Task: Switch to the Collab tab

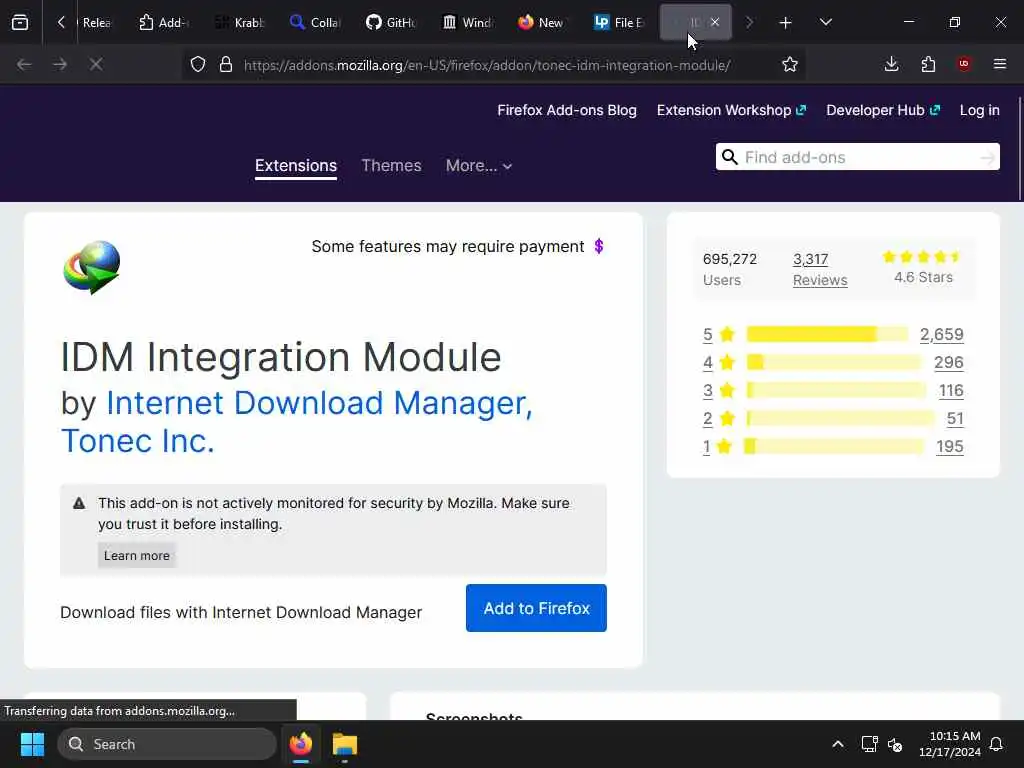Action: (x=315, y=22)
